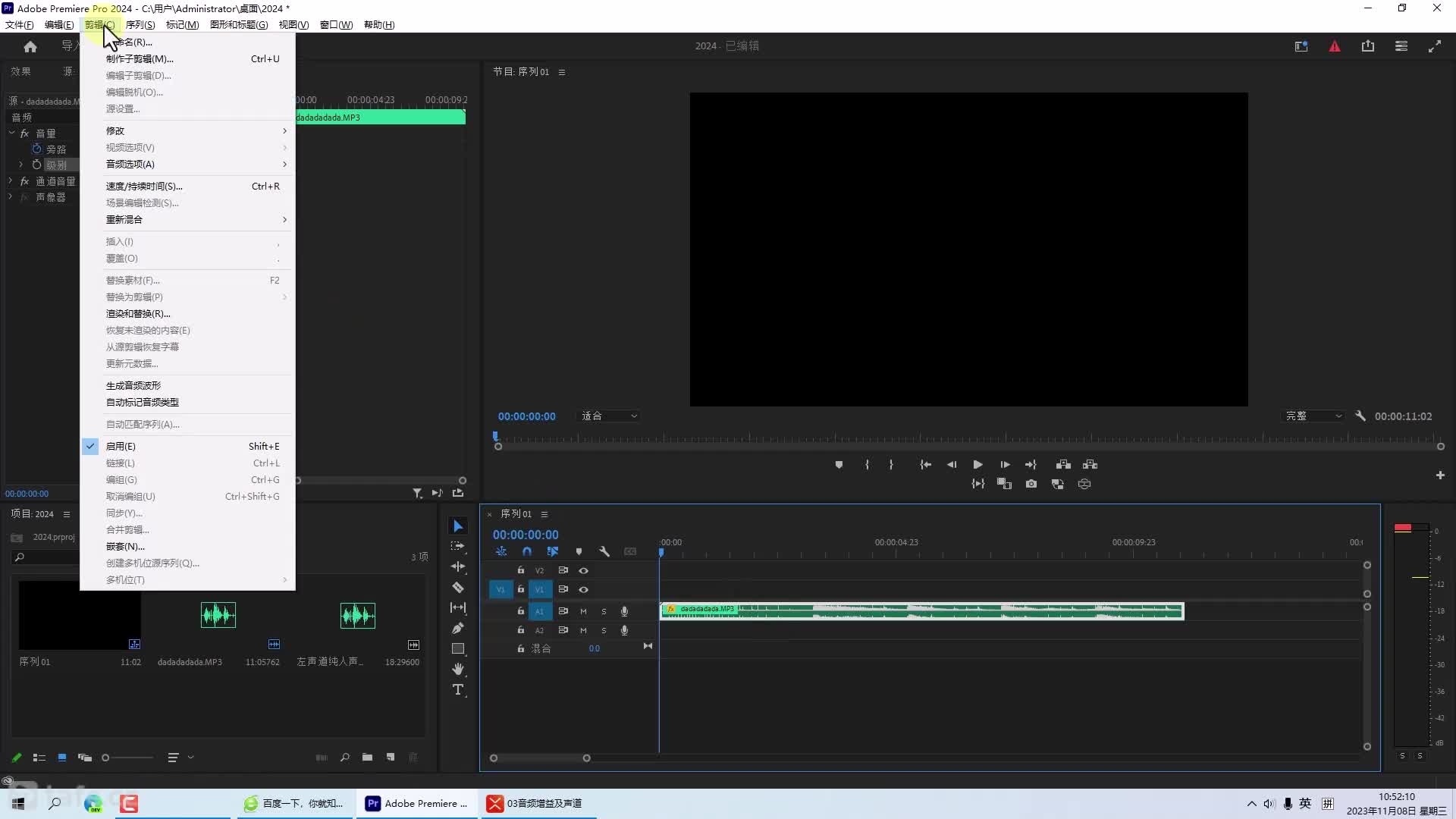
Task: Select the Slip tool
Action: pos(458,607)
